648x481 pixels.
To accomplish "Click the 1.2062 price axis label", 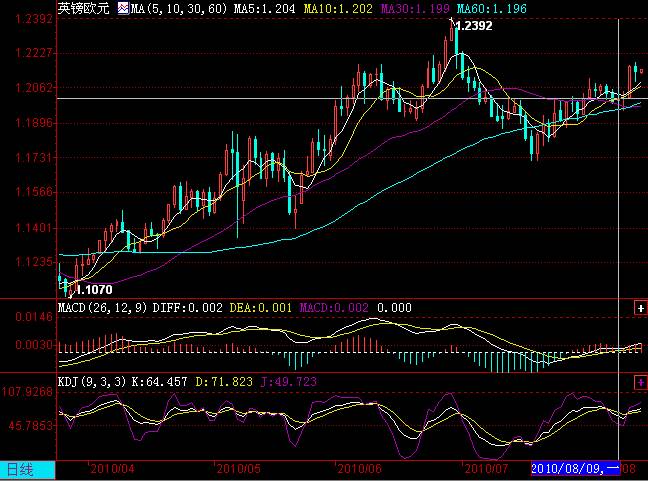I will point(34,88).
